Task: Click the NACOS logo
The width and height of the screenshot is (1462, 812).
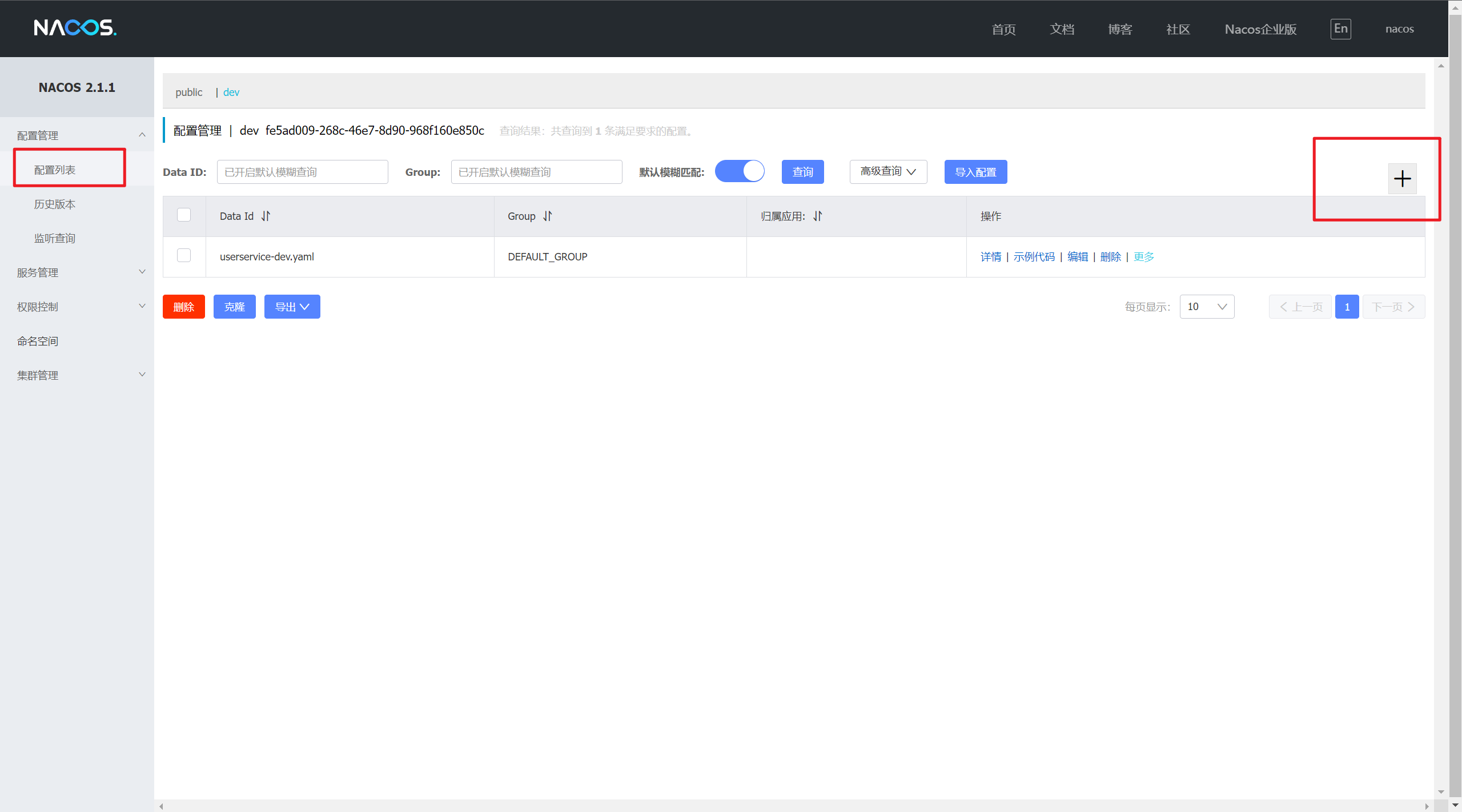Action: coord(75,27)
